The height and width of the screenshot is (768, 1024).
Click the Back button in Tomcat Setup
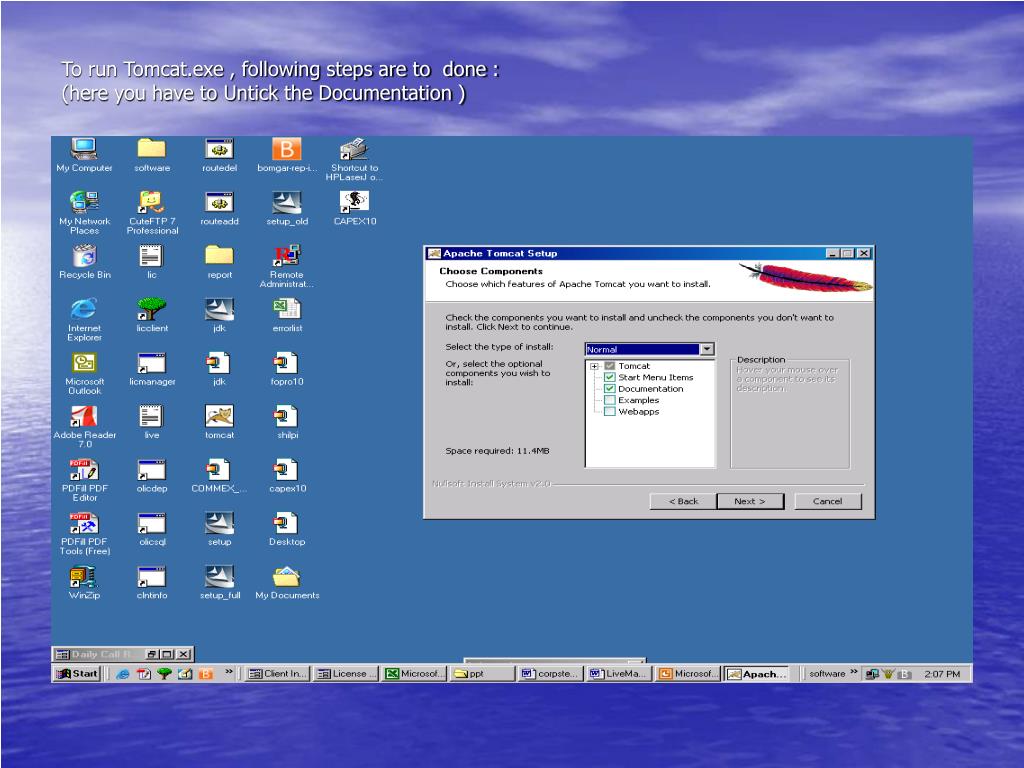pyautogui.click(x=683, y=501)
